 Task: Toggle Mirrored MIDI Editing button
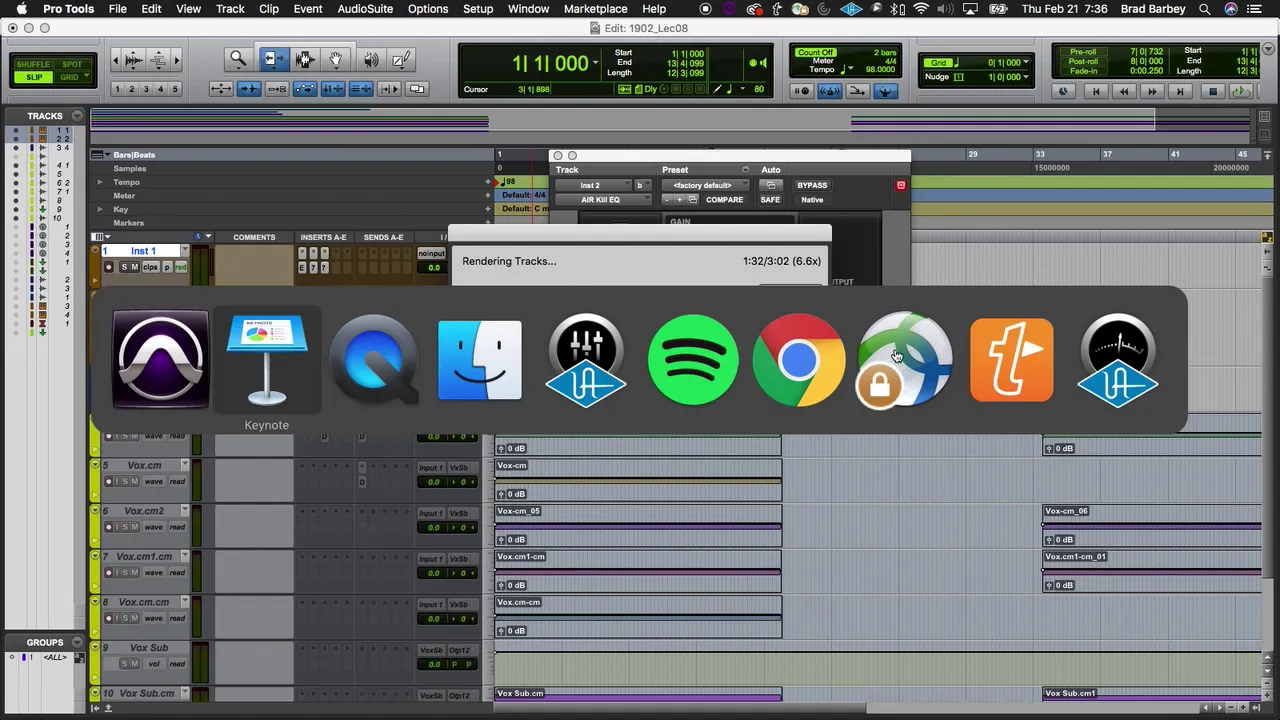pyautogui.click(x=277, y=89)
